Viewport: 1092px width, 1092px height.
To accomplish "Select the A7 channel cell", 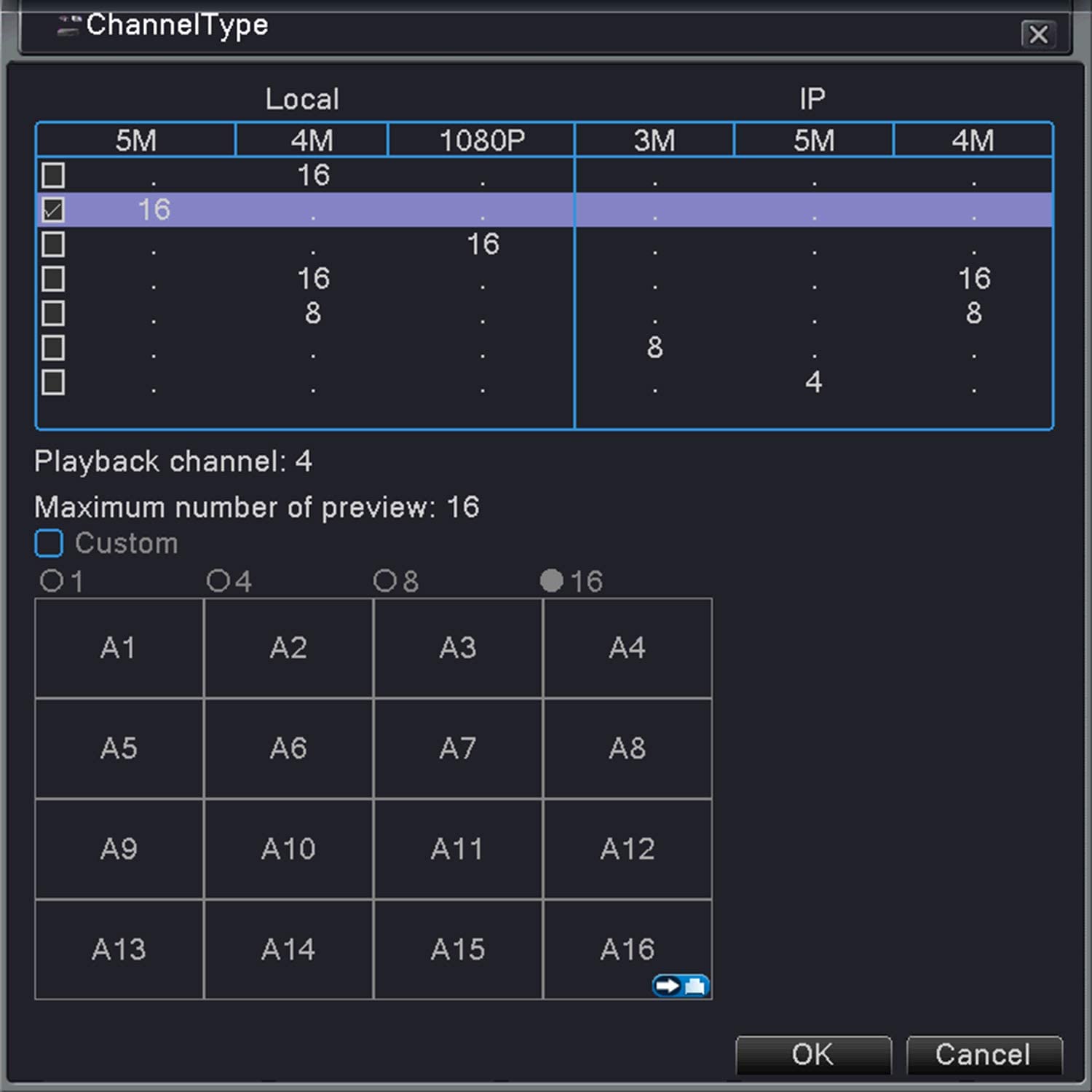I will (x=458, y=748).
